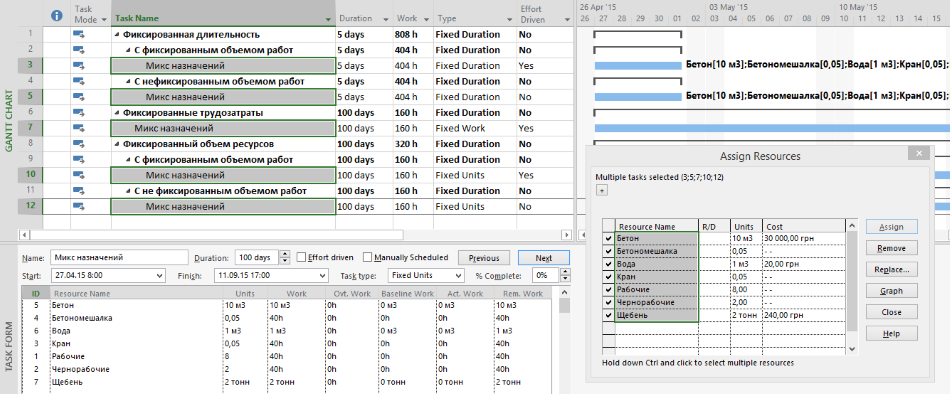This screenshot has height=394, width=950.
Task: Click the Name input field in Task Form
Action: [119, 257]
